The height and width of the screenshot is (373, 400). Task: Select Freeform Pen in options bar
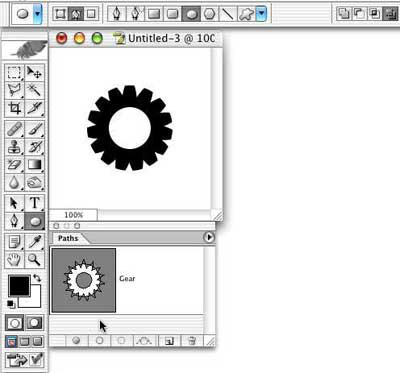[135, 14]
